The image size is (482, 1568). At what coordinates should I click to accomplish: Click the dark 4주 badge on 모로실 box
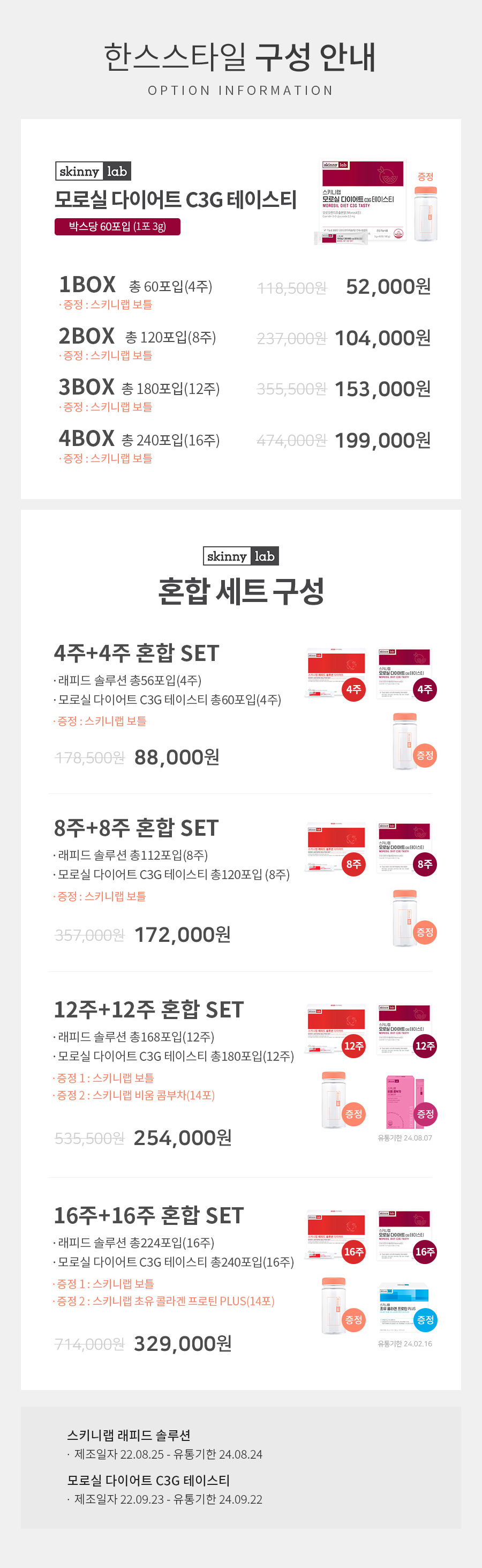click(x=425, y=689)
